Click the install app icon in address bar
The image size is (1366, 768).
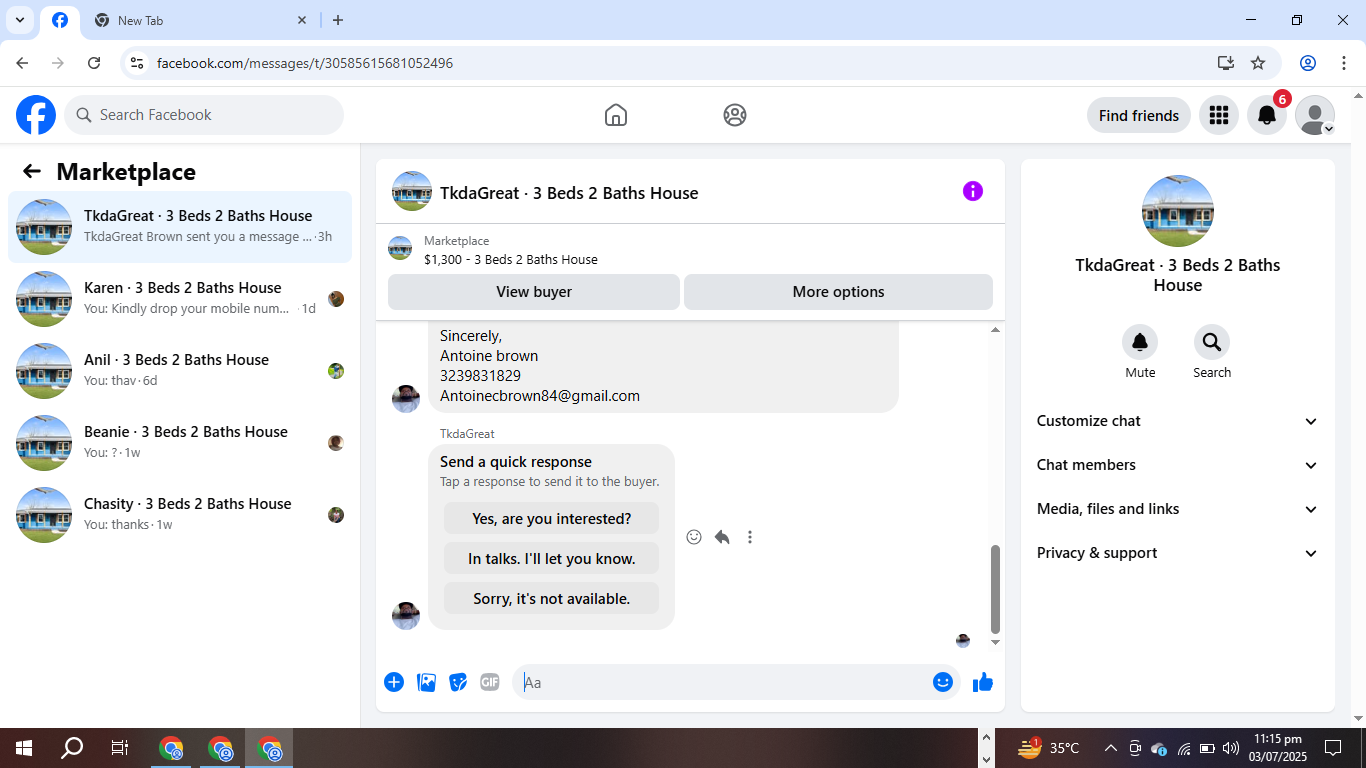coord(1226,63)
